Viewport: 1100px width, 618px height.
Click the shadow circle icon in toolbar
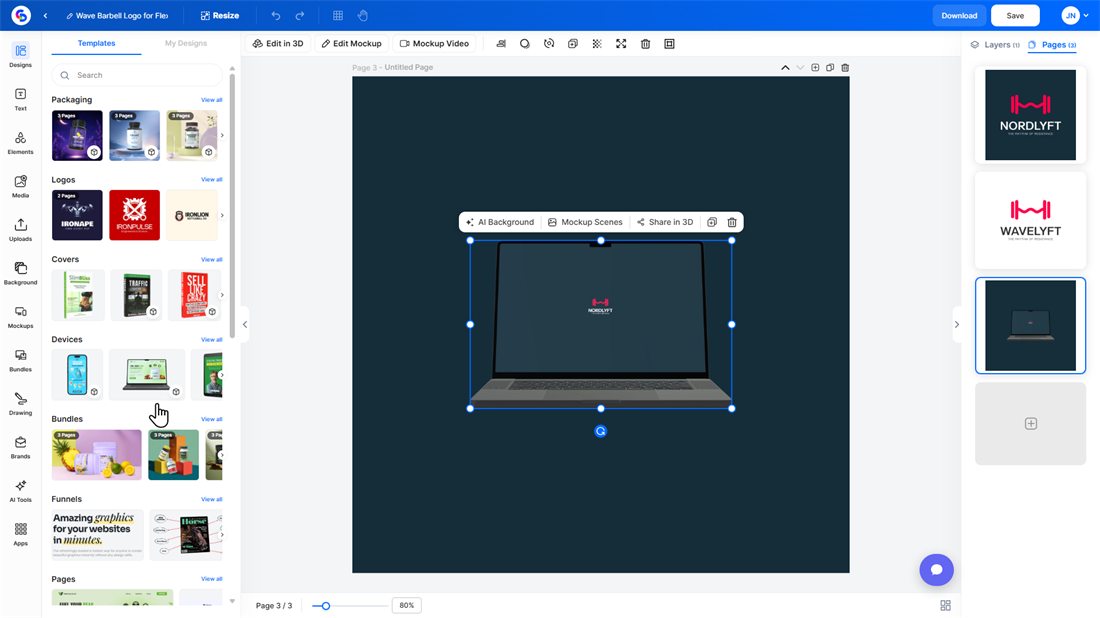click(x=525, y=43)
